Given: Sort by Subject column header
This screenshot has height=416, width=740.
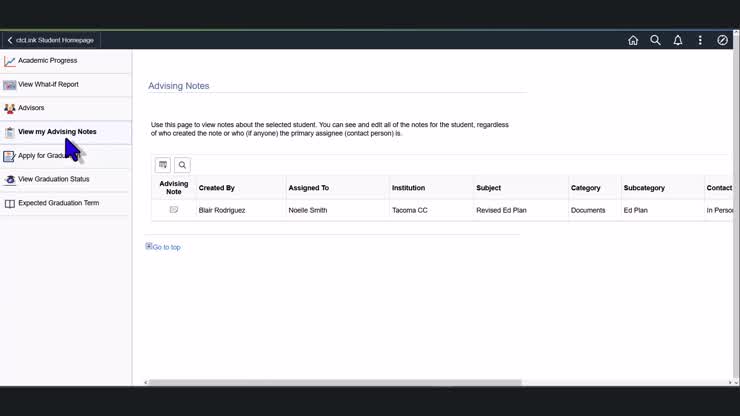Looking at the screenshot, I should pos(488,188).
